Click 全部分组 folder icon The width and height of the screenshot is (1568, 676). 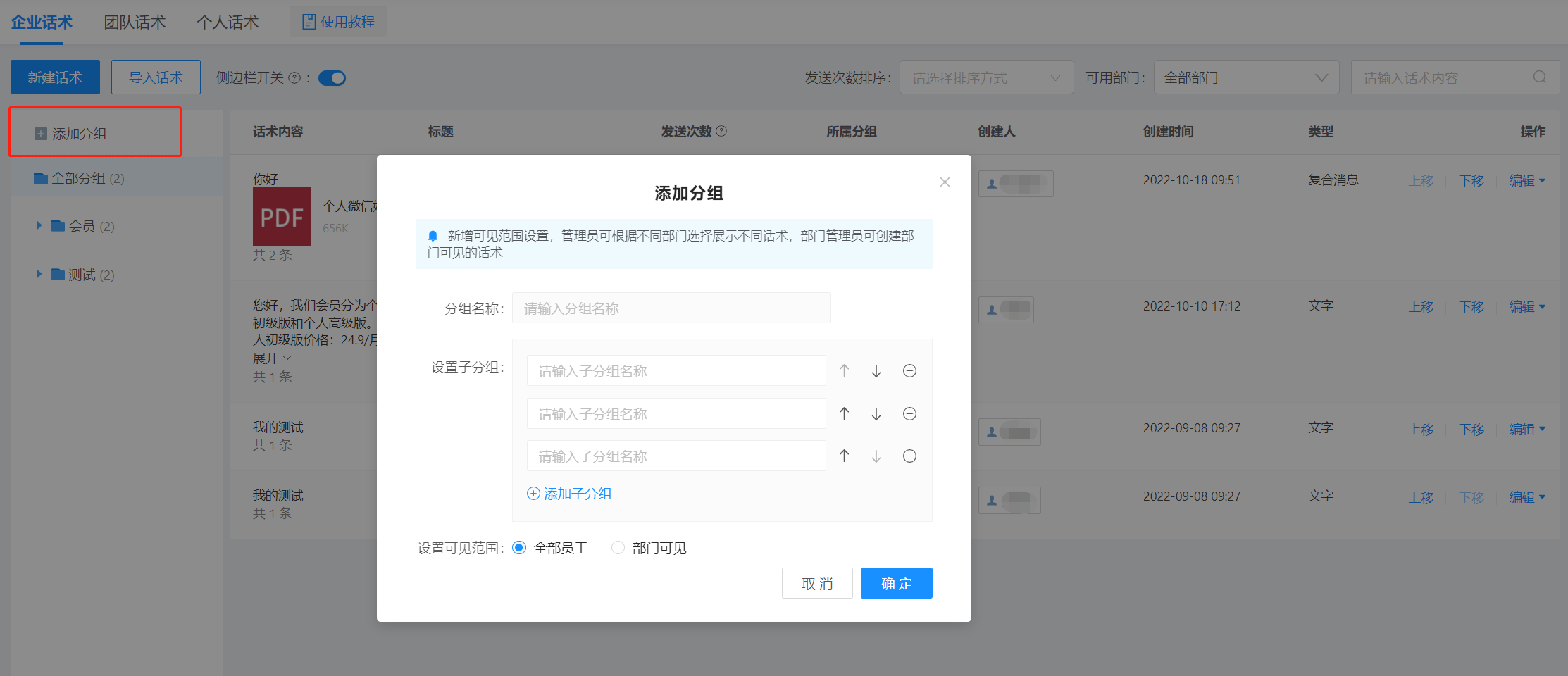tap(41, 178)
